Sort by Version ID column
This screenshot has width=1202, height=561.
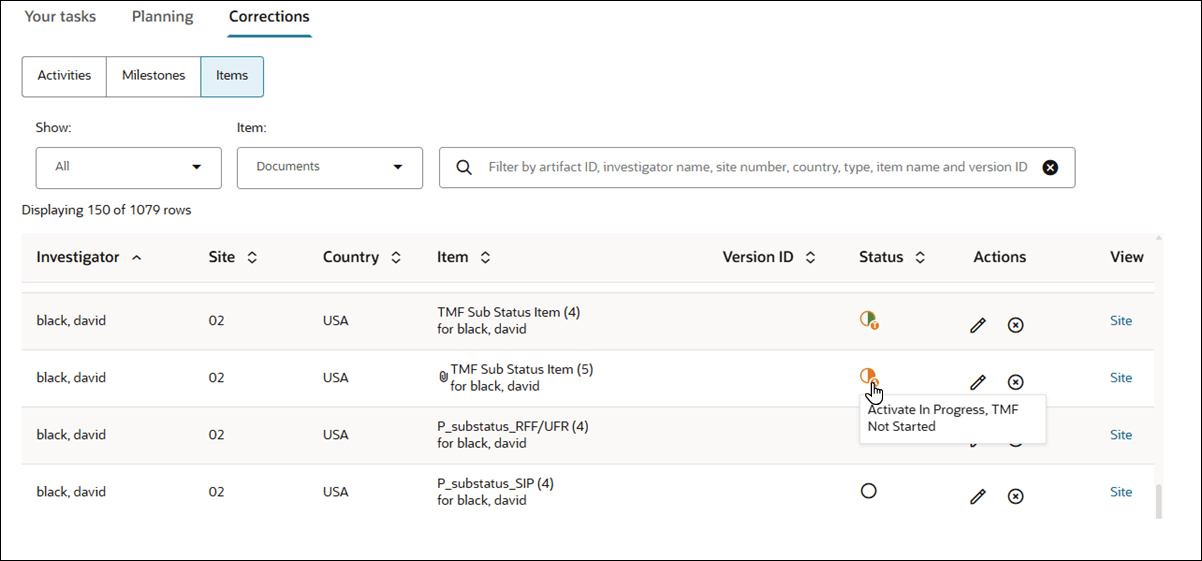(x=811, y=257)
